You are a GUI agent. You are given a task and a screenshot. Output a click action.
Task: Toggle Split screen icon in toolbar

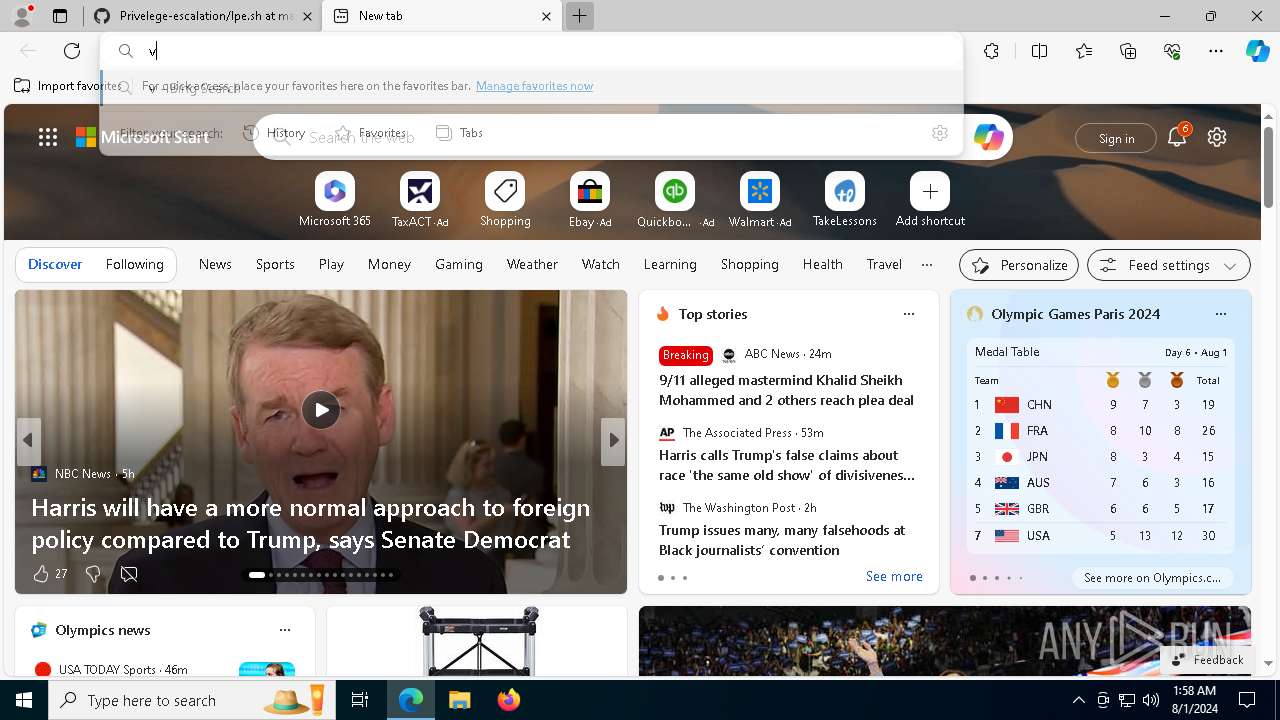pyautogui.click(x=1040, y=51)
